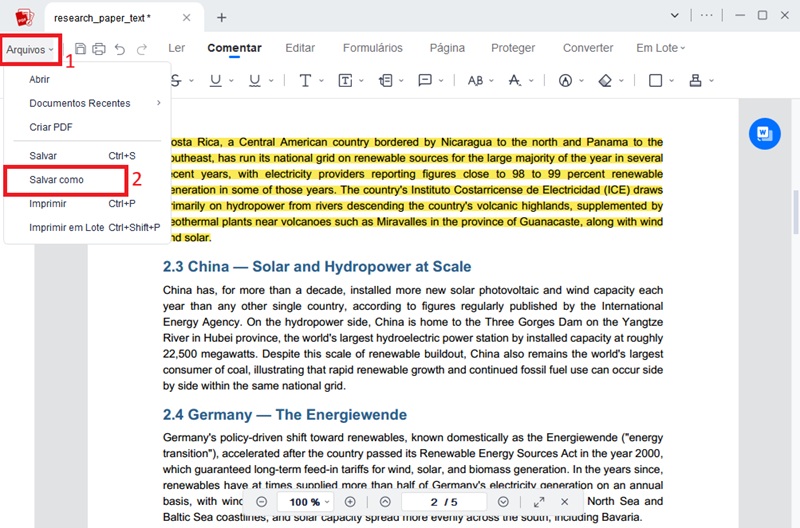Open the stamp tool dropdown arrow
This screenshot has height=528, width=800.
711,81
